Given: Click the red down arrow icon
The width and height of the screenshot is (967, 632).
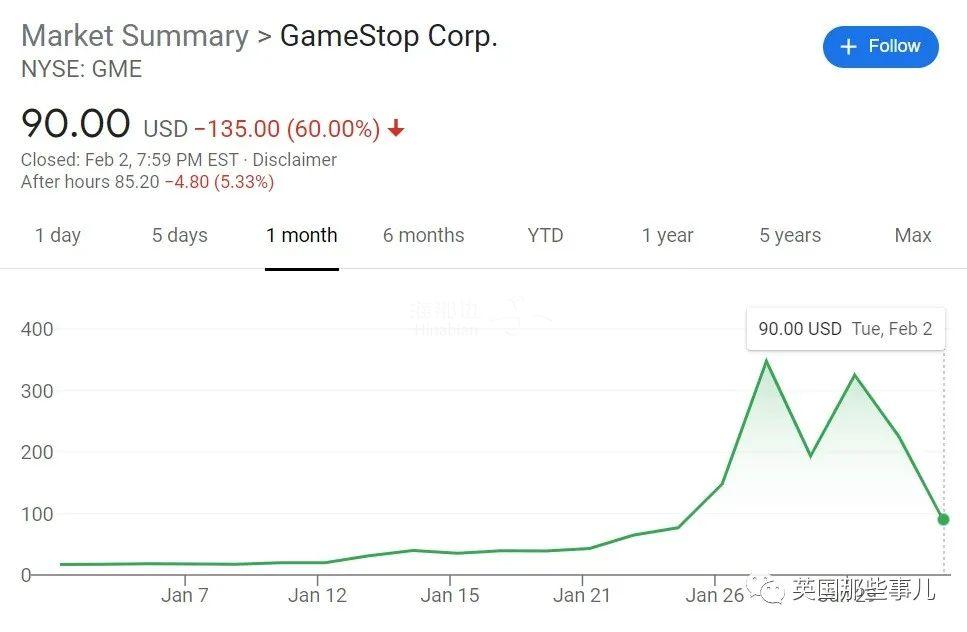Looking at the screenshot, I should click(396, 128).
